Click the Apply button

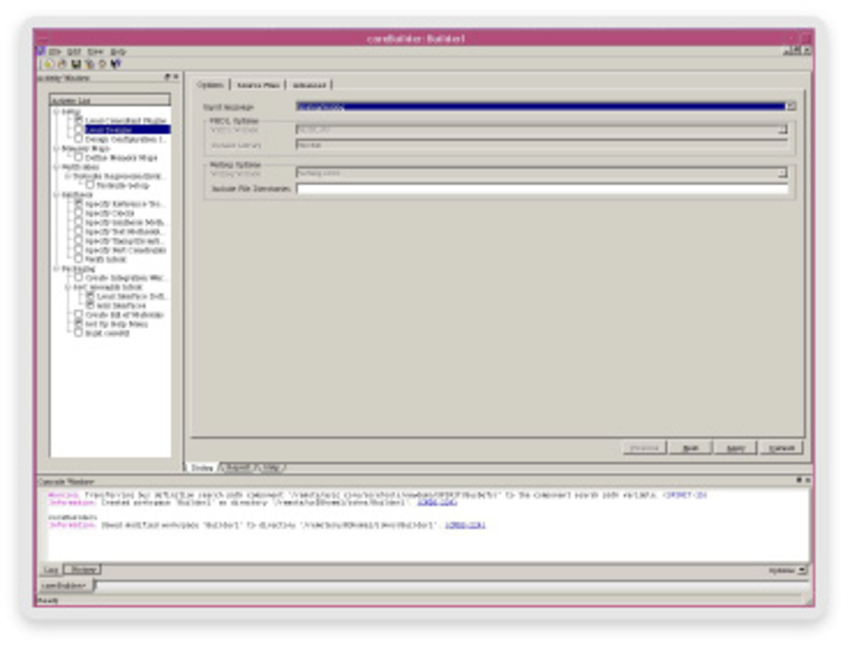coord(735,448)
